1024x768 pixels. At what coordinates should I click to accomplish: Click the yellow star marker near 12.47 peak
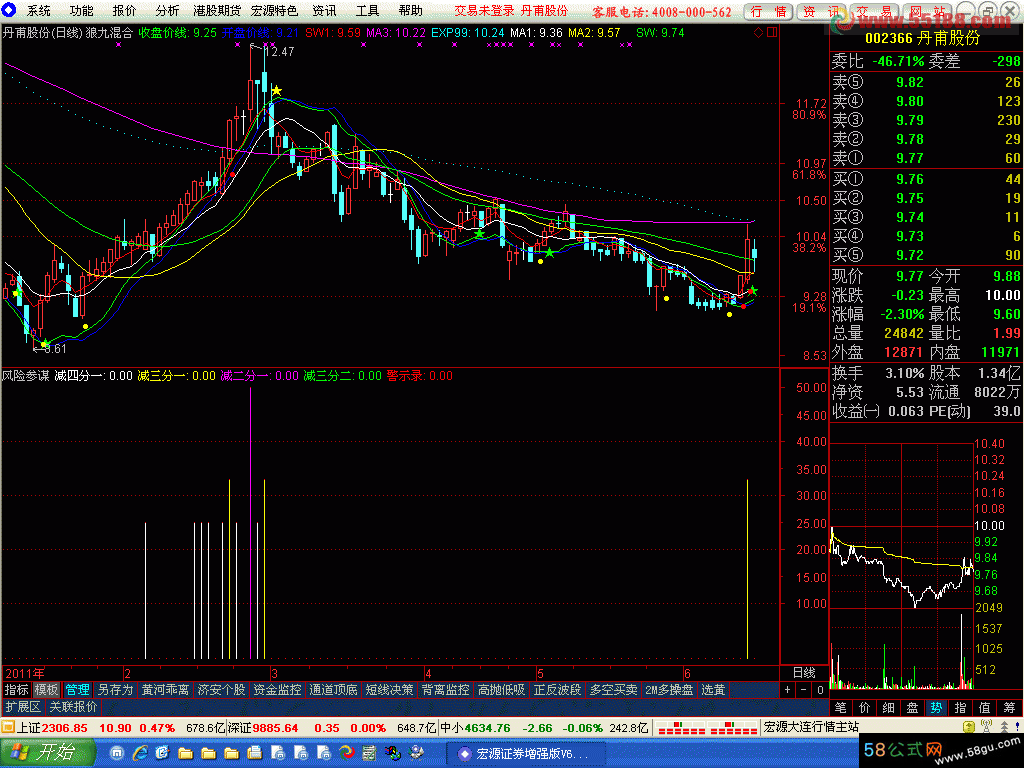coord(276,91)
